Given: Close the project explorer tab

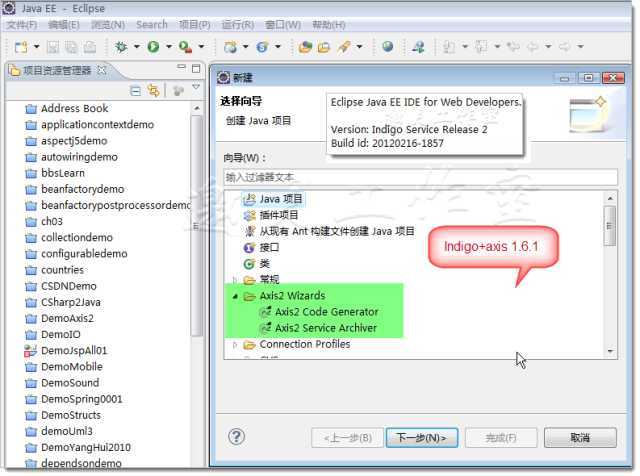Looking at the screenshot, I should [102, 70].
